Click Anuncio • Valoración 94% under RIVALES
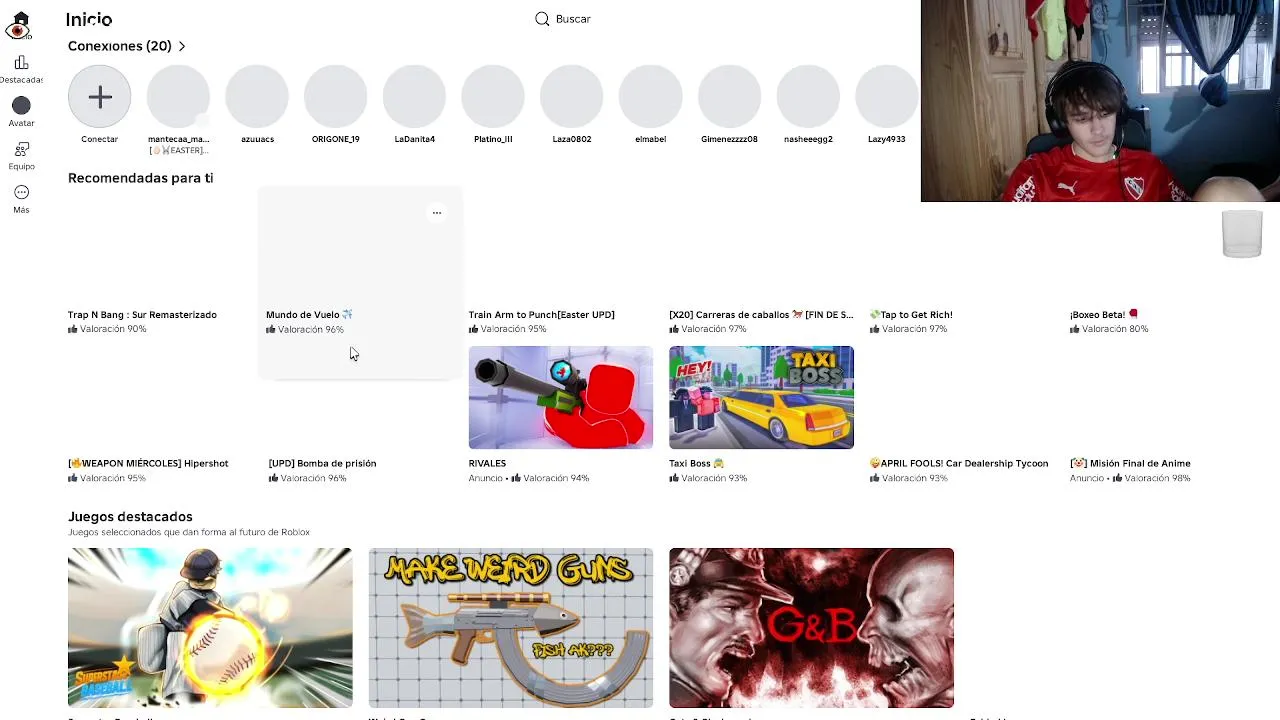Viewport: 1280px width, 720px height. pyautogui.click(x=529, y=478)
